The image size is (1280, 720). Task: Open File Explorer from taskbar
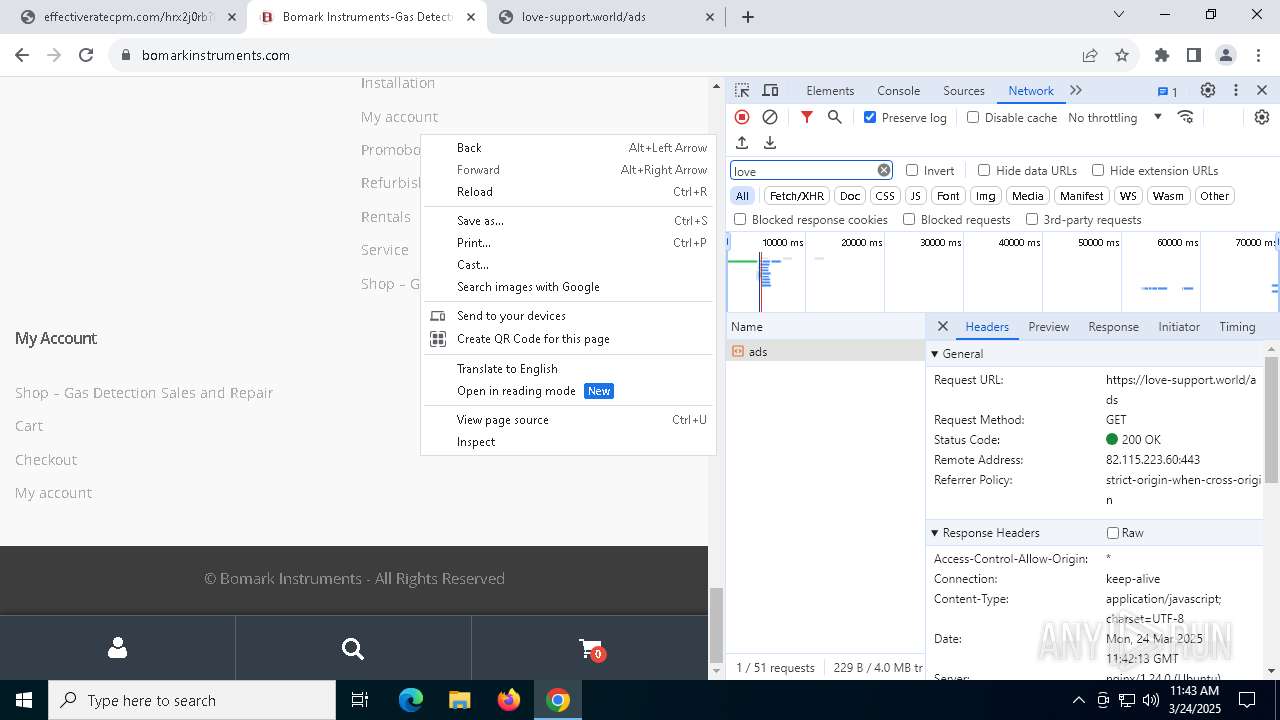459,700
